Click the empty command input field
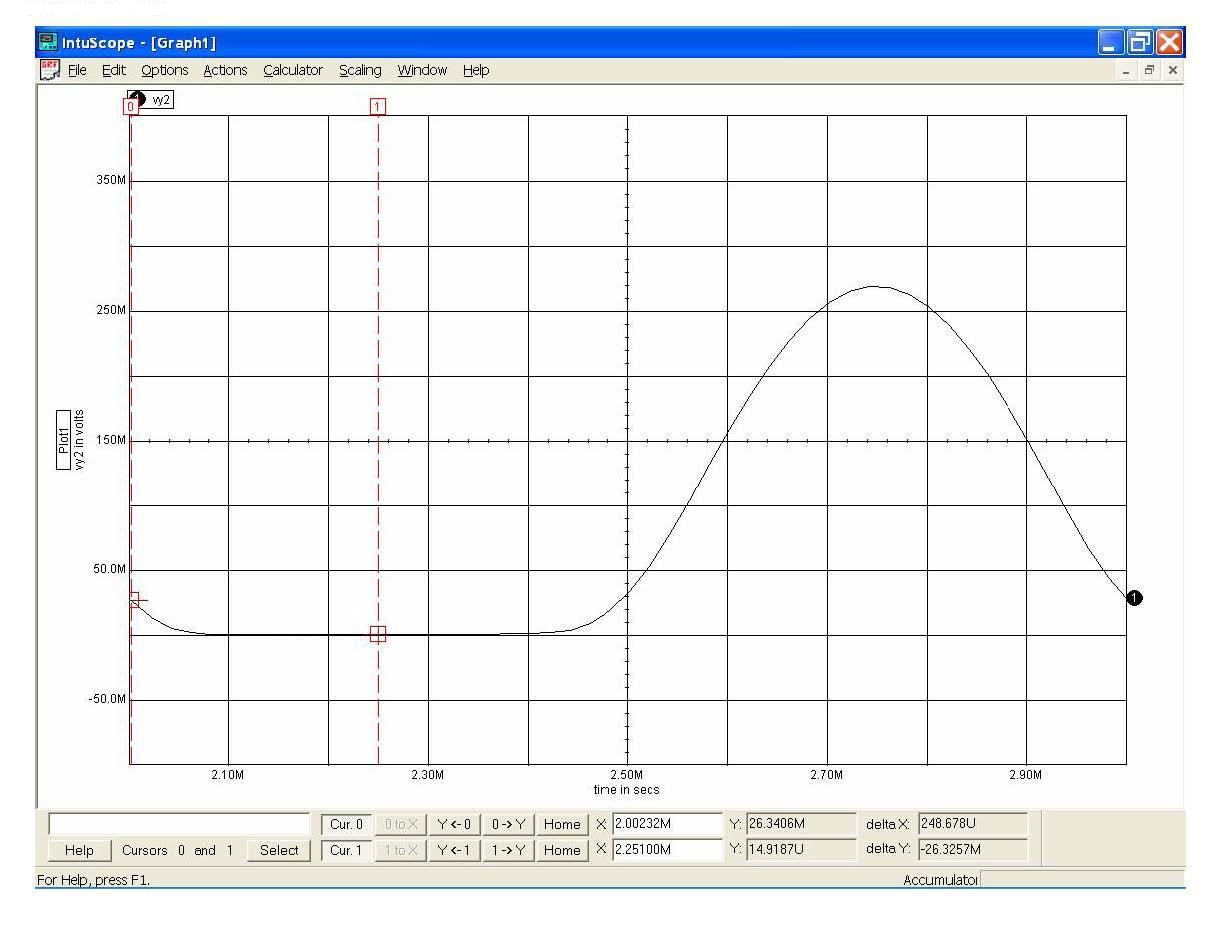The width and height of the screenshot is (1211, 936). tap(179, 824)
